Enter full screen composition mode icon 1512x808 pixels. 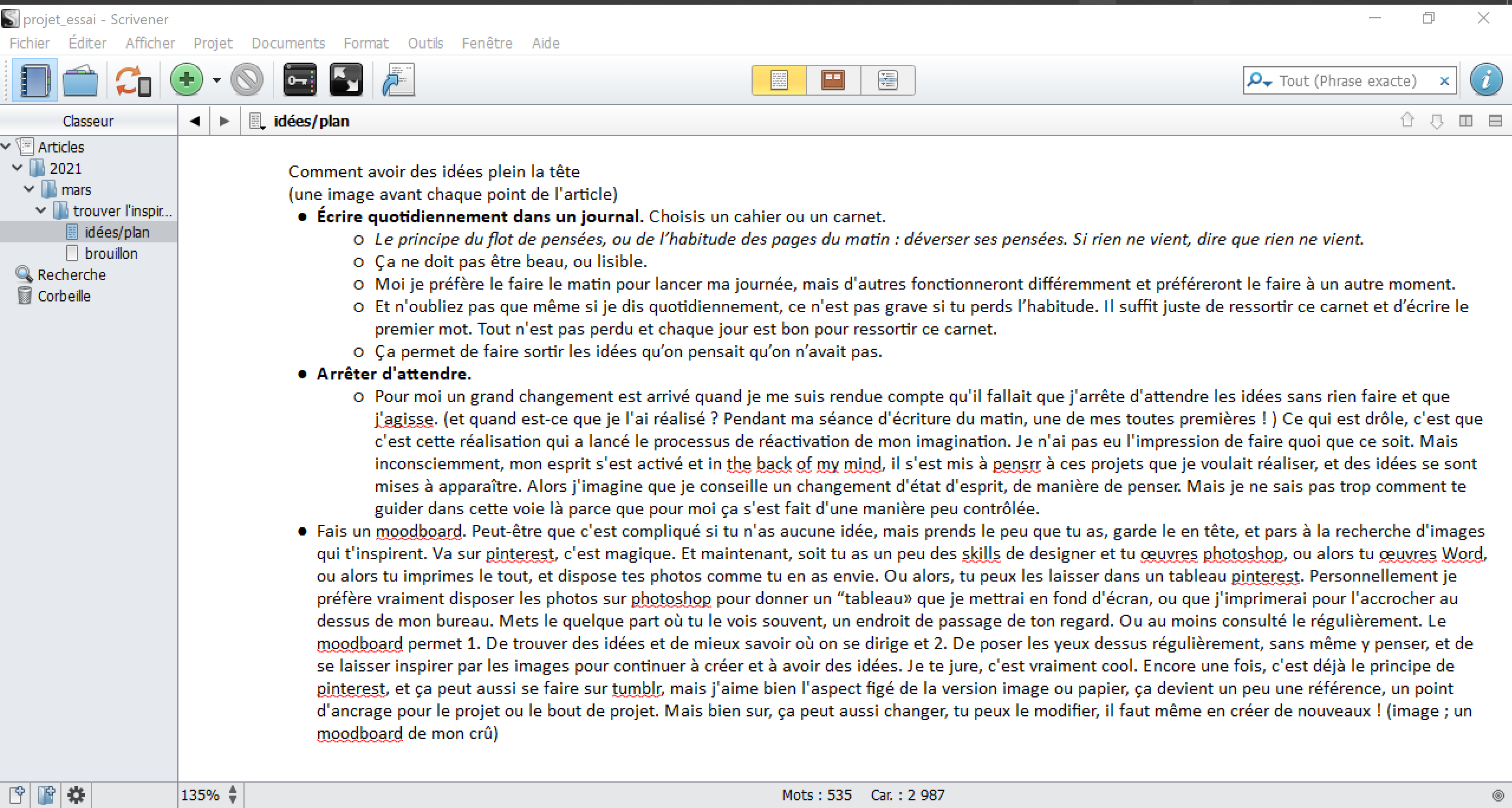pyautogui.click(x=346, y=80)
